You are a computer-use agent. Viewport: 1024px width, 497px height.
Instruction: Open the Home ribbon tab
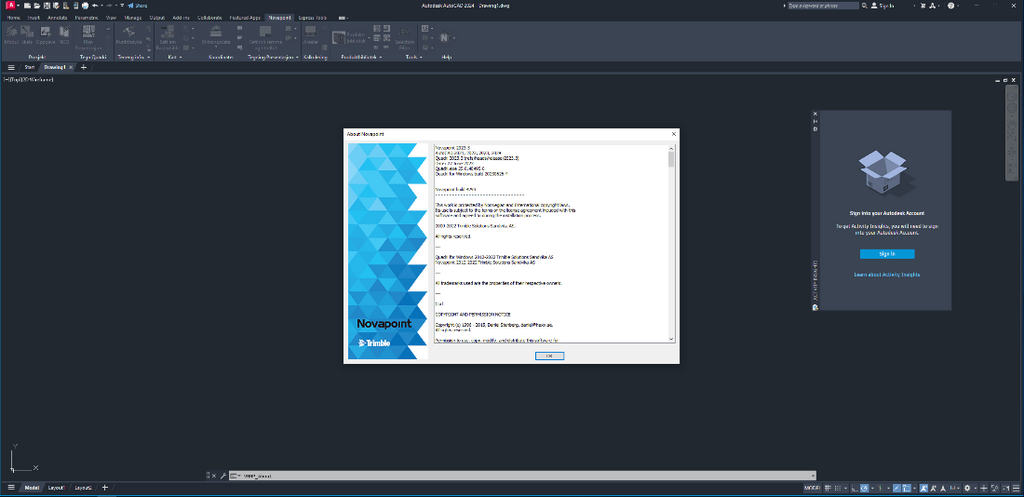pos(13,17)
